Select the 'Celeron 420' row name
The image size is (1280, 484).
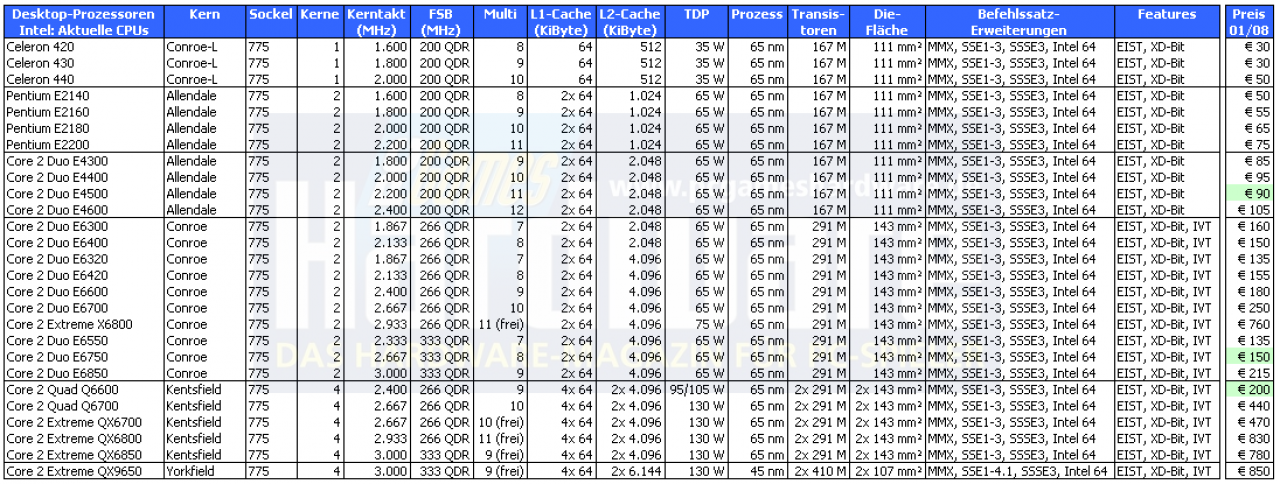pyautogui.click(x=84, y=47)
